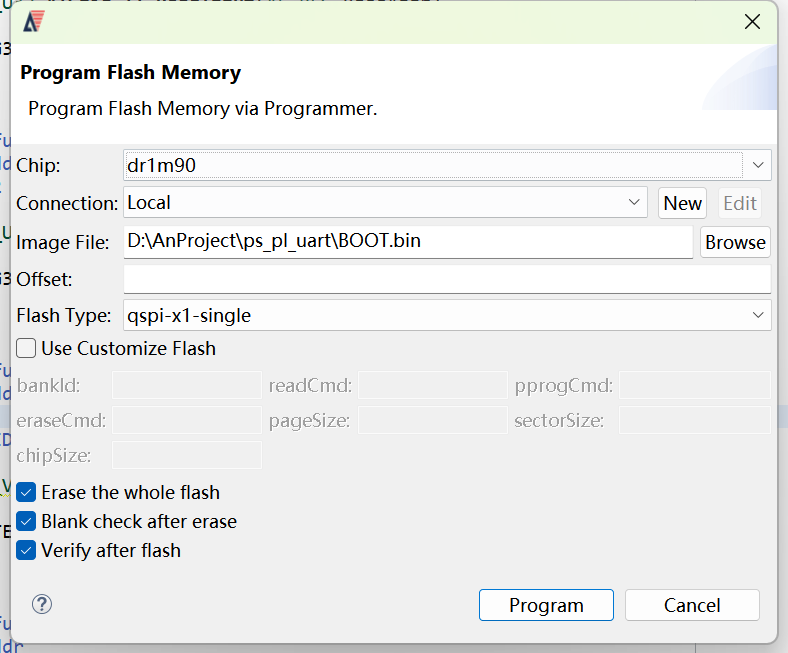Viewport: 788px width, 653px height.
Task: Browse for an image file
Action: (735, 242)
